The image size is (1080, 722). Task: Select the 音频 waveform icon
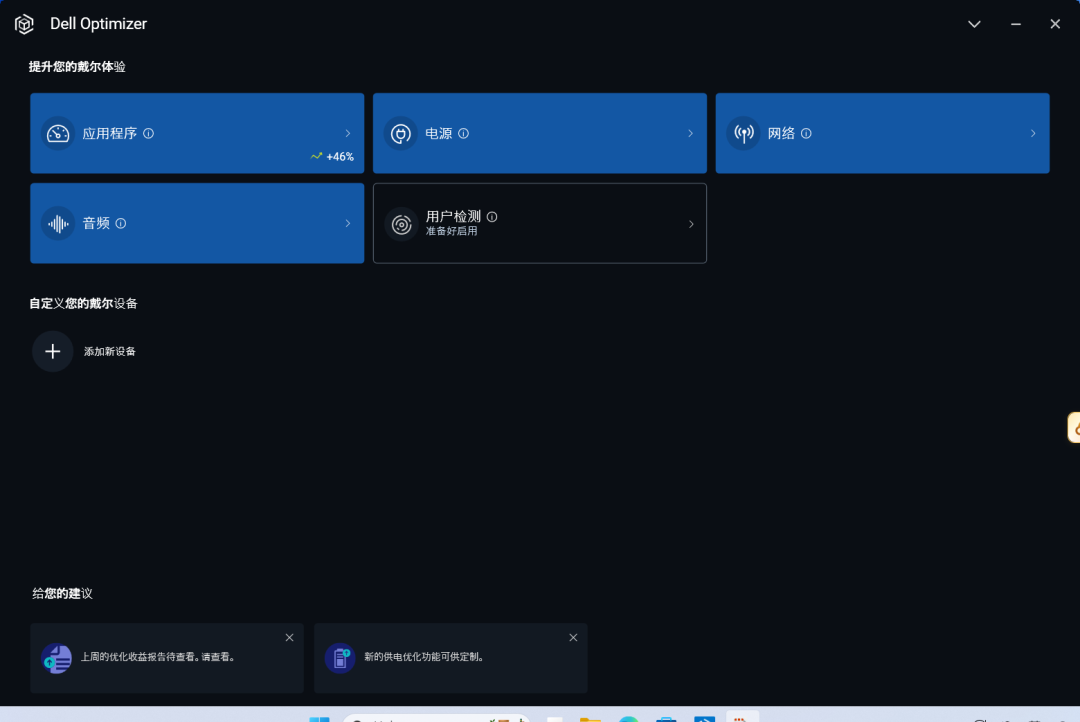pyautogui.click(x=58, y=224)
